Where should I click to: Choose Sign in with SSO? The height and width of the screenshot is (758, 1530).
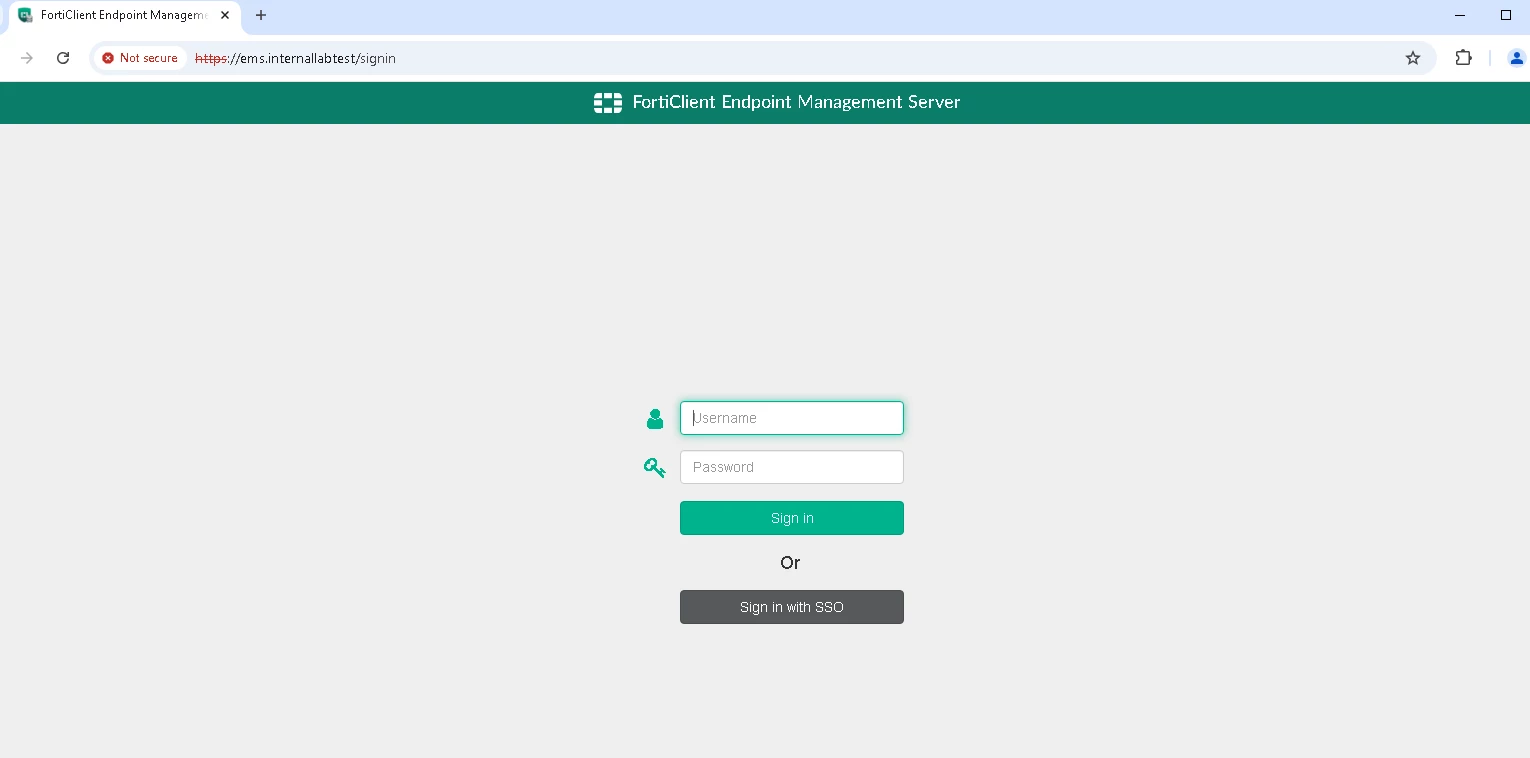click(x=792, y=607)
